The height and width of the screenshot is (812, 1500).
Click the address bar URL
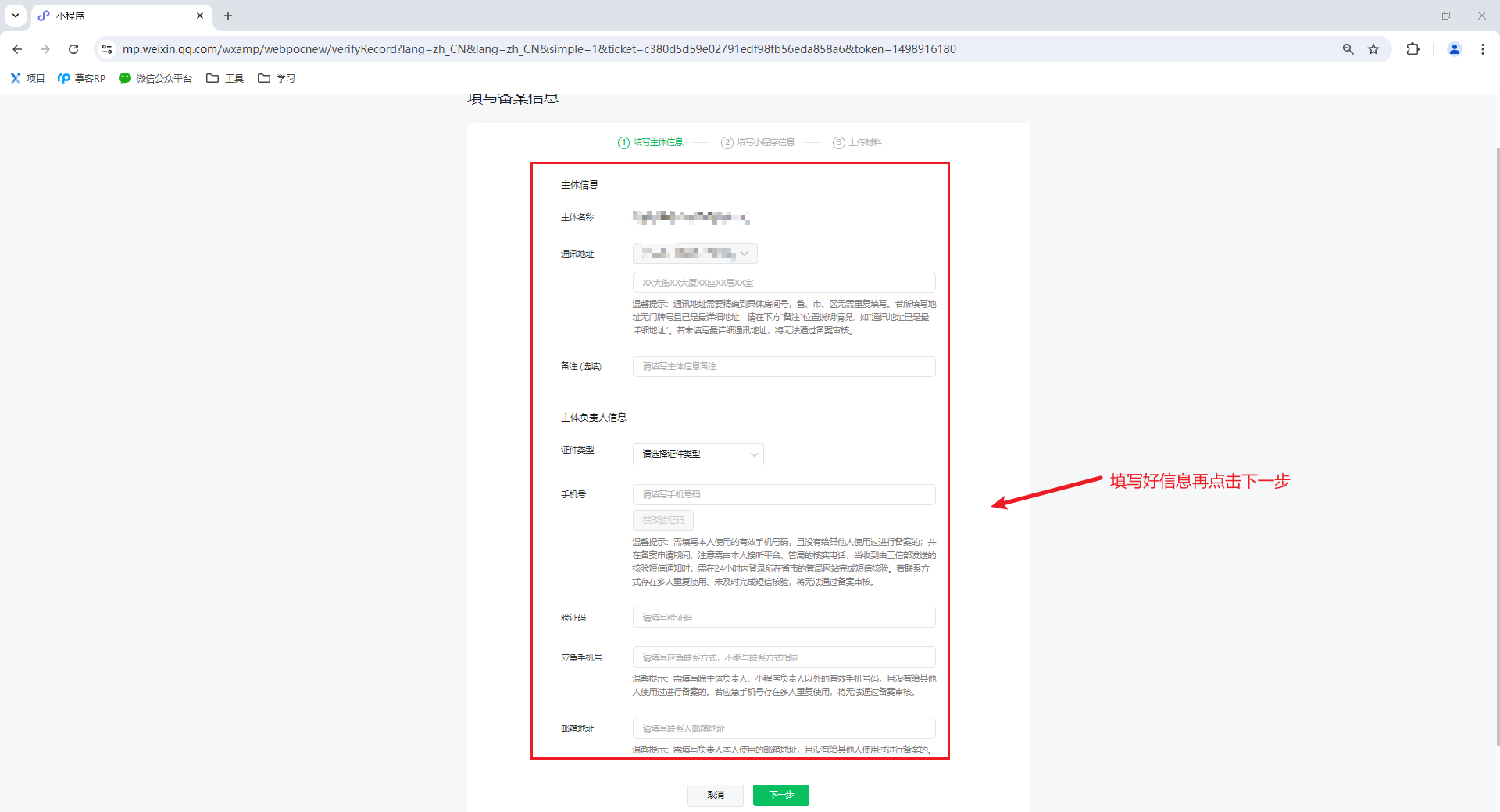(539, 49)
